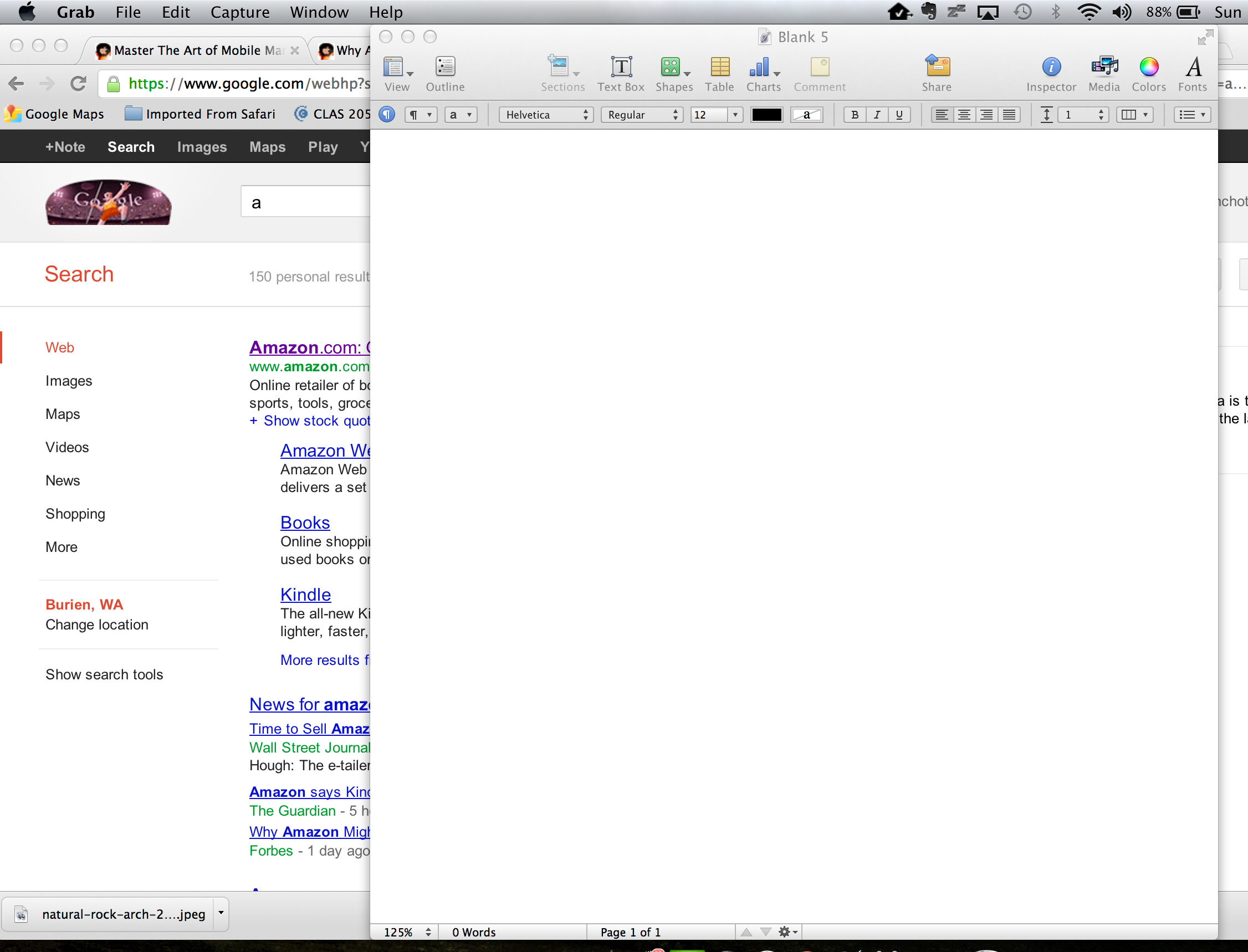The image size is (1248, 952).
Task: Toggle bold formatting
Action: (x=855, y=115)
